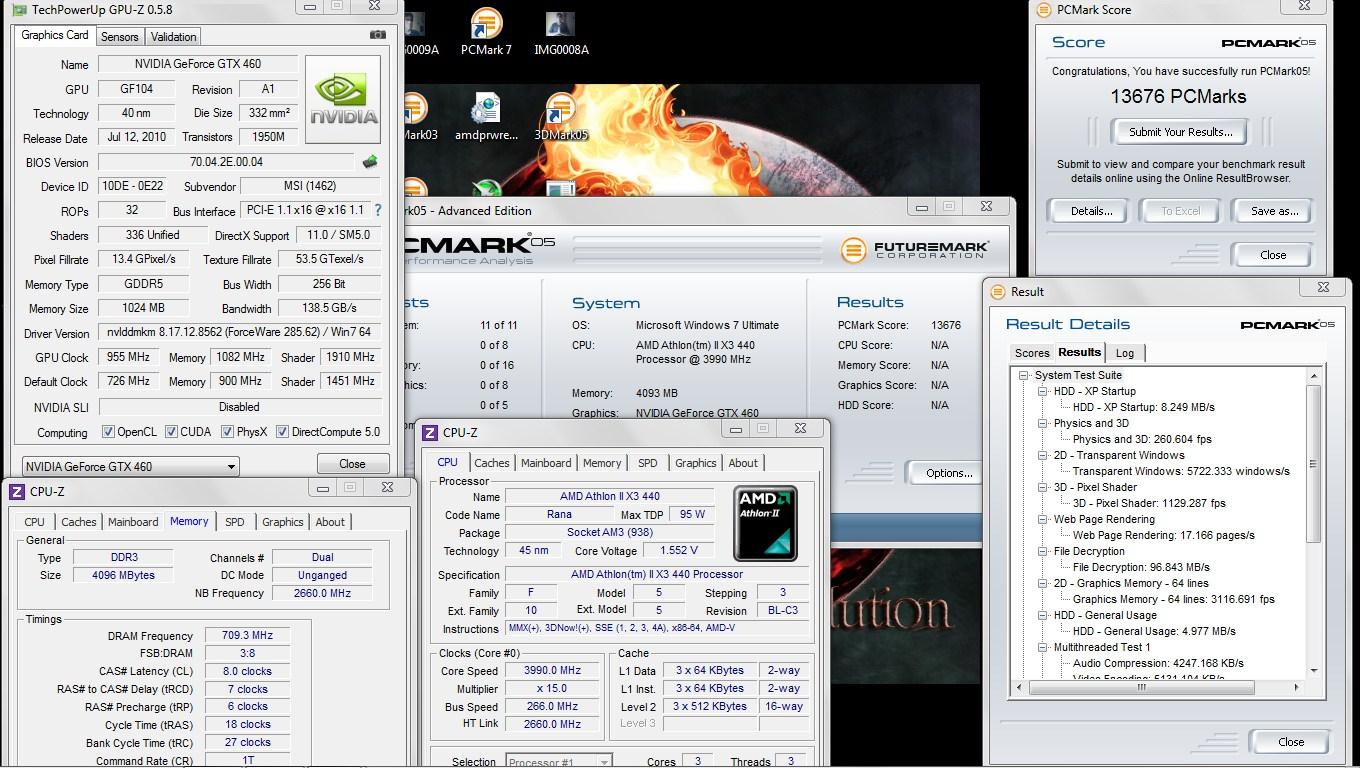
Task: Open the IMG0008A desktop image
Action: [561, 33]
